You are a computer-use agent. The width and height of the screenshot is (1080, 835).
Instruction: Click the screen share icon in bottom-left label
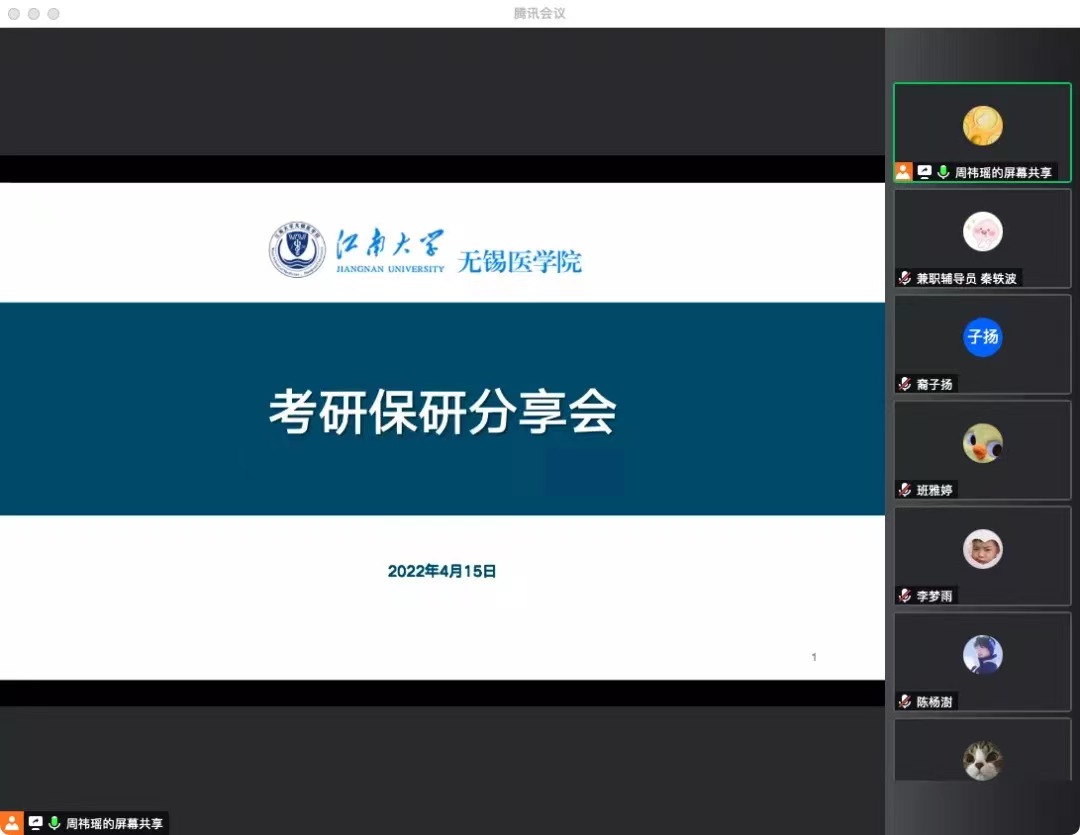pyautogui.click(x=36, y=823)
